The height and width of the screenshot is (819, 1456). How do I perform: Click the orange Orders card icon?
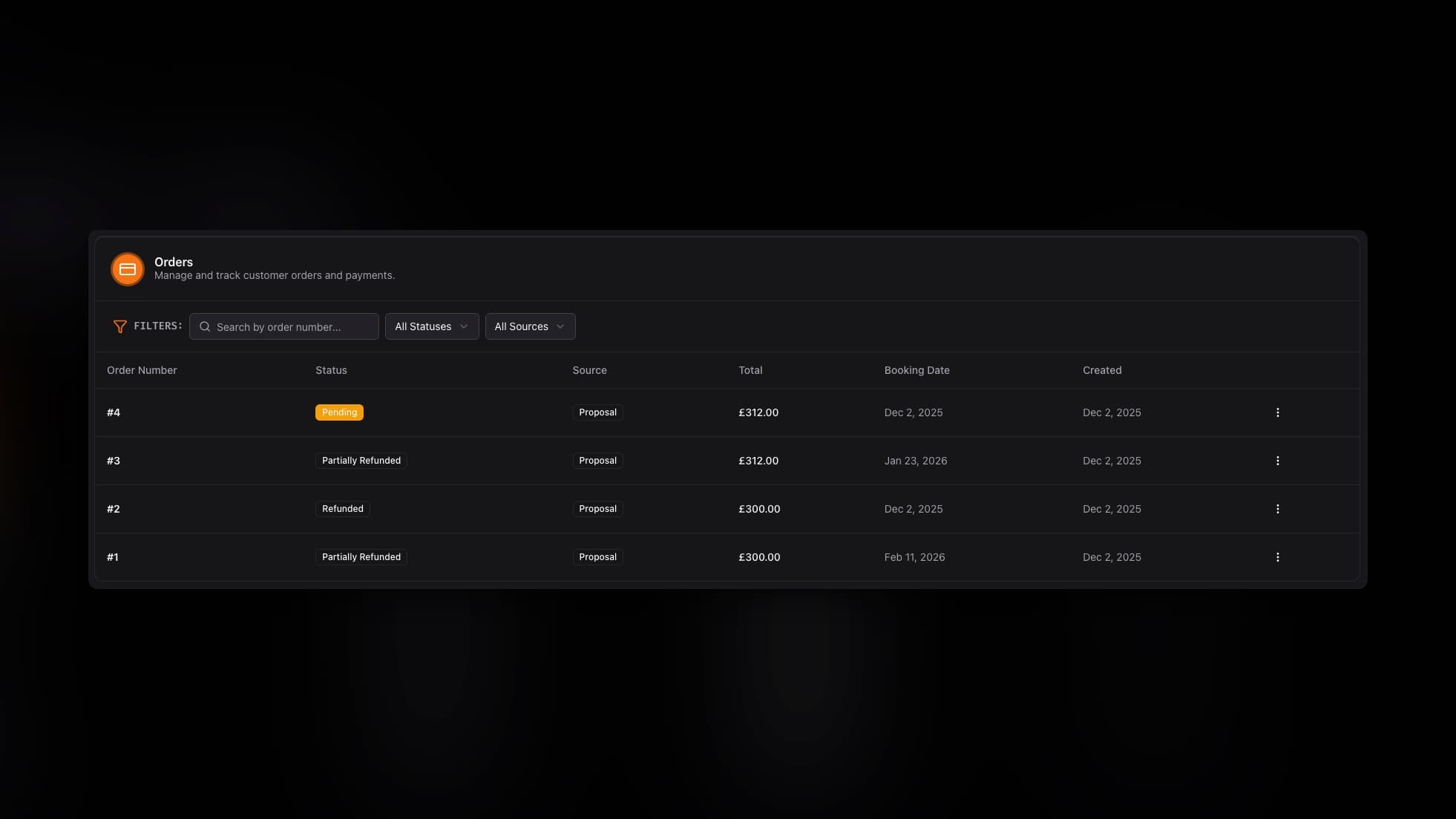tap(128, 269)
